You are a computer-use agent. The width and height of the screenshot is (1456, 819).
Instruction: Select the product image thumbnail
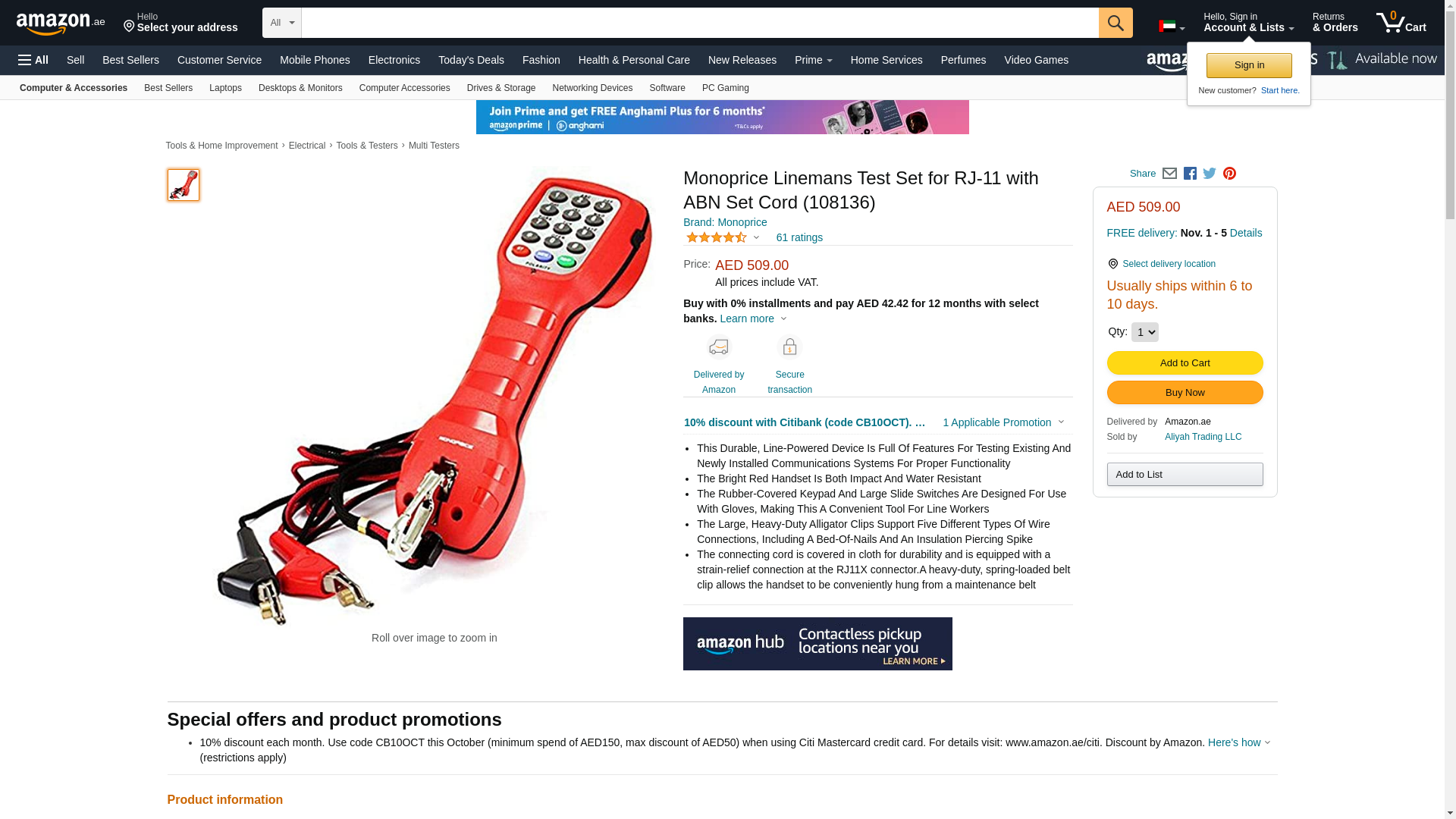tap(184, 185)
